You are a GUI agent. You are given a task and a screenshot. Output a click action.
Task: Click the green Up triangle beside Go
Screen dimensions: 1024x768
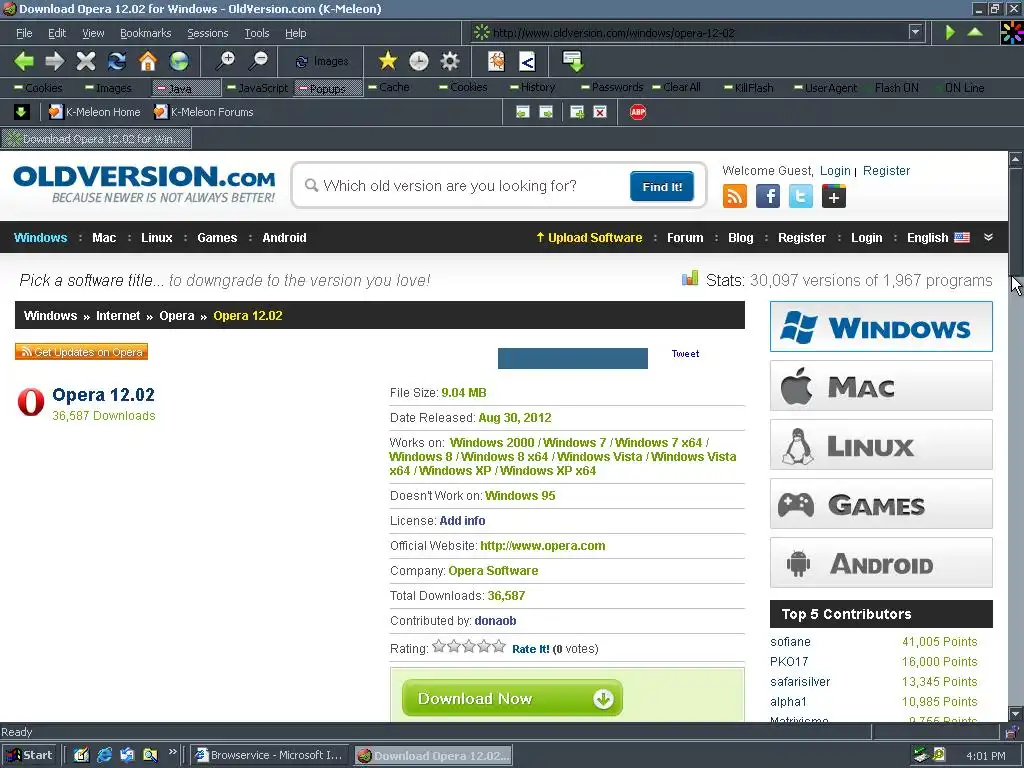[975, 32]
